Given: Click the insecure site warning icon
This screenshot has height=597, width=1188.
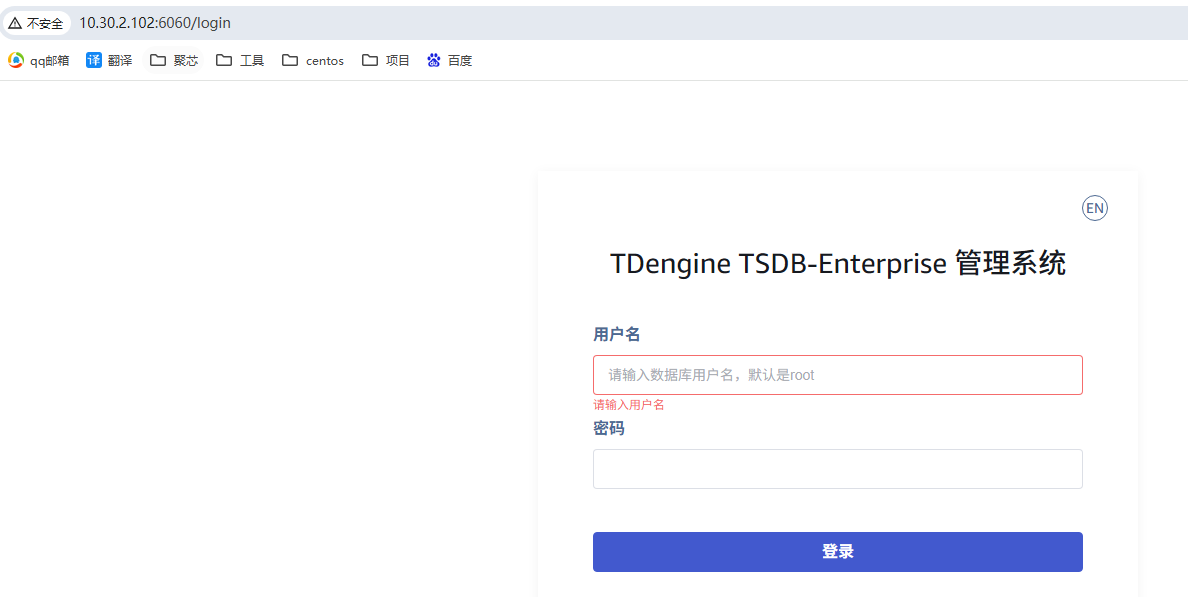Looking at the screenshot, I should click(15, 23).
